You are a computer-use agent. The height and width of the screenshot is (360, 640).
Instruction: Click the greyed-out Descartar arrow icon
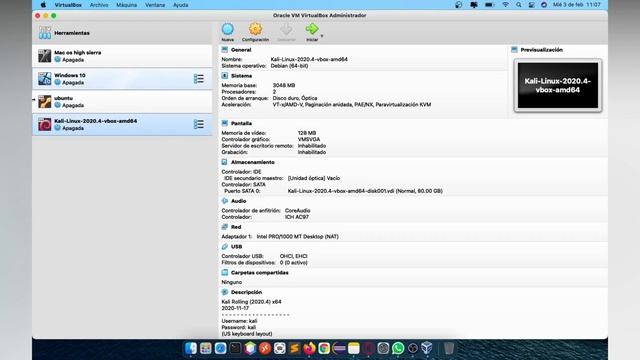click(286, 29)
